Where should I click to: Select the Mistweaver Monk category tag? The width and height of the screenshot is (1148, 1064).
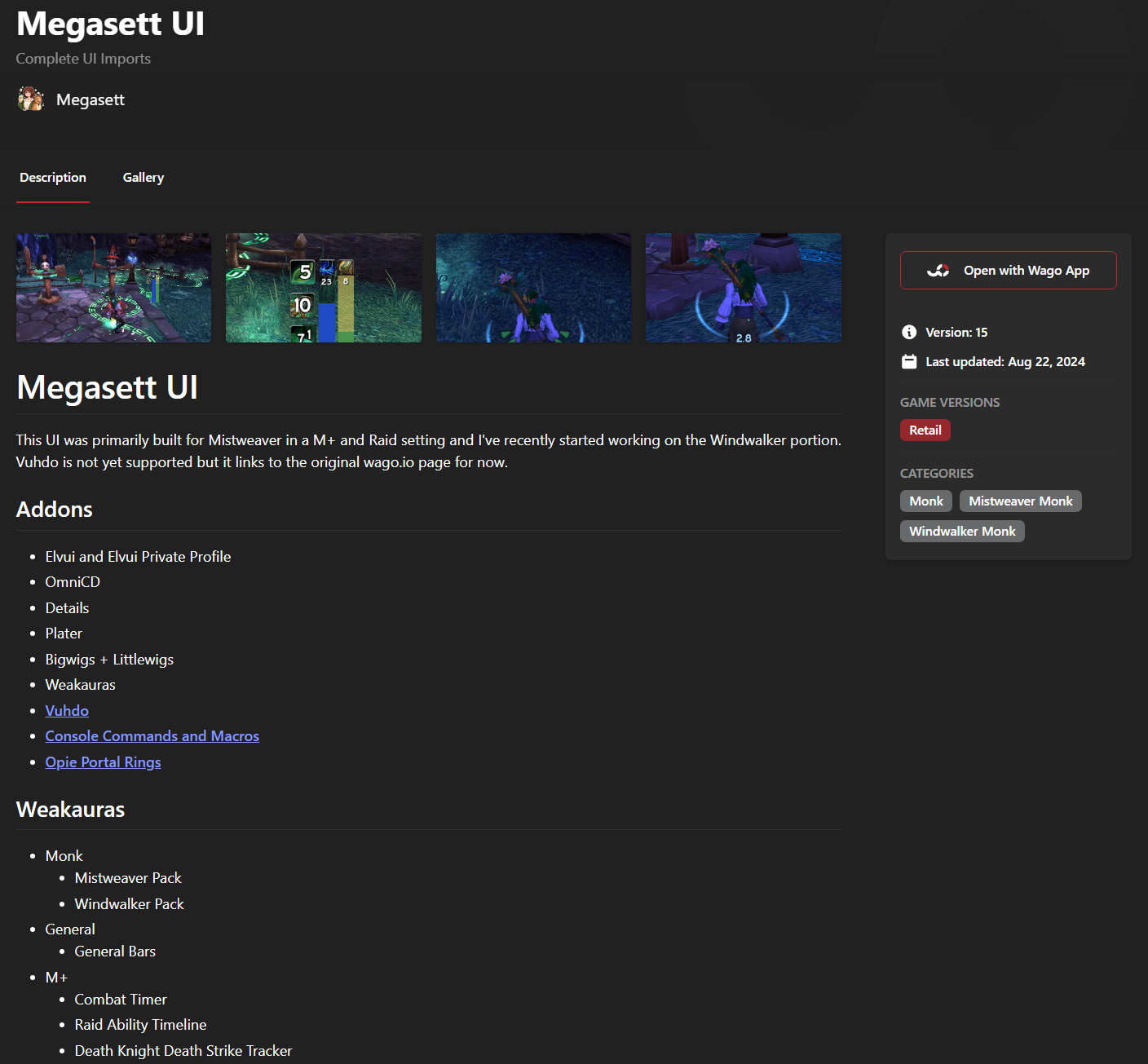point(1021,501)
